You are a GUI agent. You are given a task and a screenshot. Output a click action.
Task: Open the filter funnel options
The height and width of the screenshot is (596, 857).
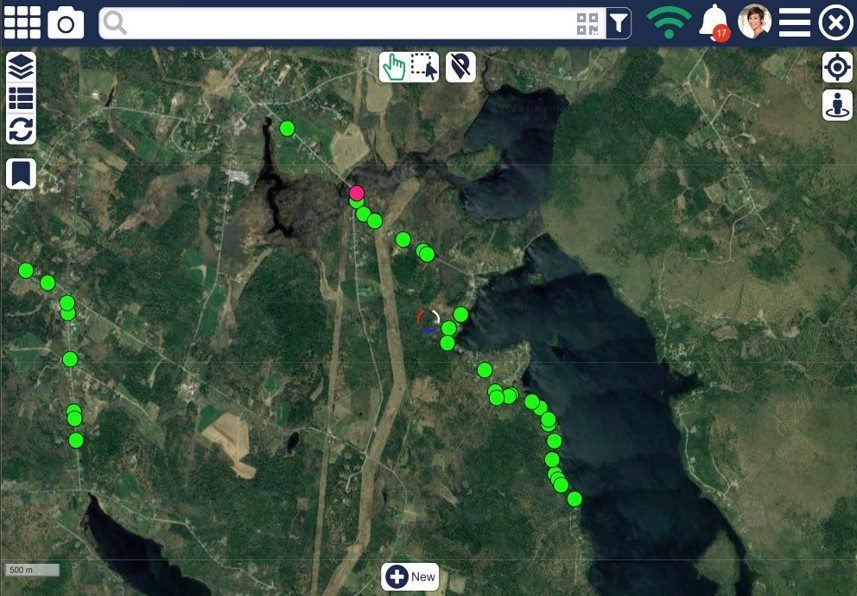pyautogui.click(x=618, y=23)
